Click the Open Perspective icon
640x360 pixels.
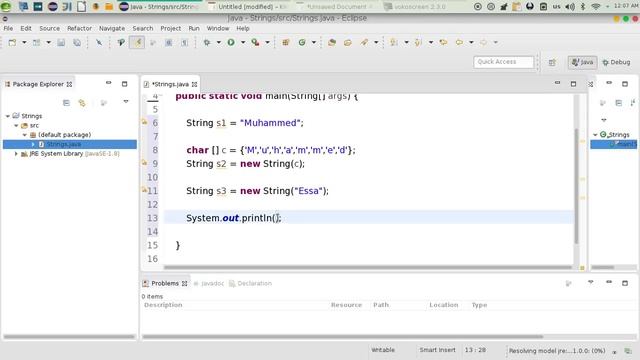(x=552, y=62)
